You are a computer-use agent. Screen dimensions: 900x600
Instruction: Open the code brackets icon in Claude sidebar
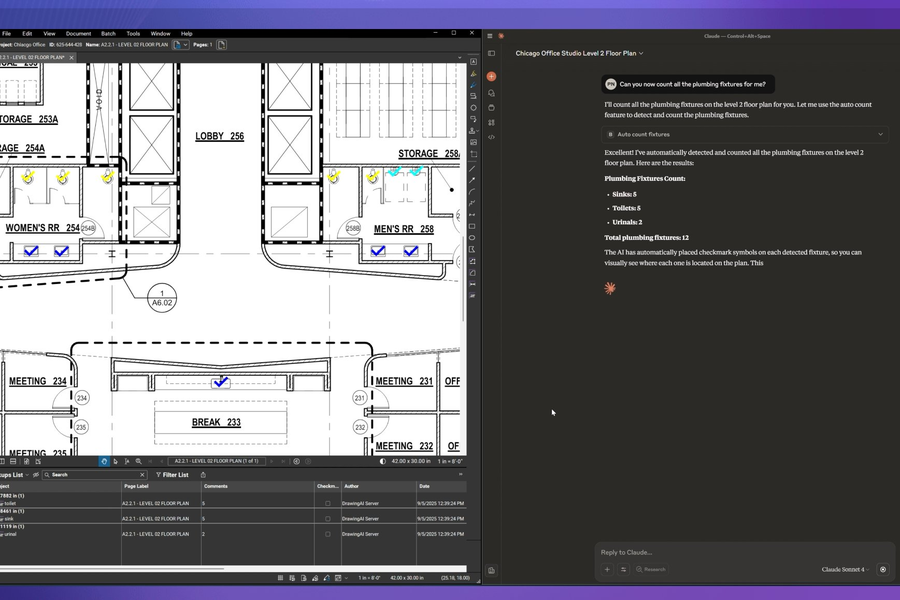[x=491, y=137]
